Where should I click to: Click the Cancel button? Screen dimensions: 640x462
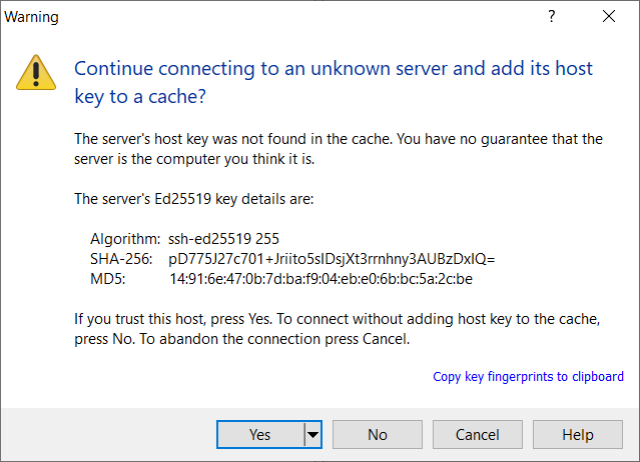[x=478, y=435]
